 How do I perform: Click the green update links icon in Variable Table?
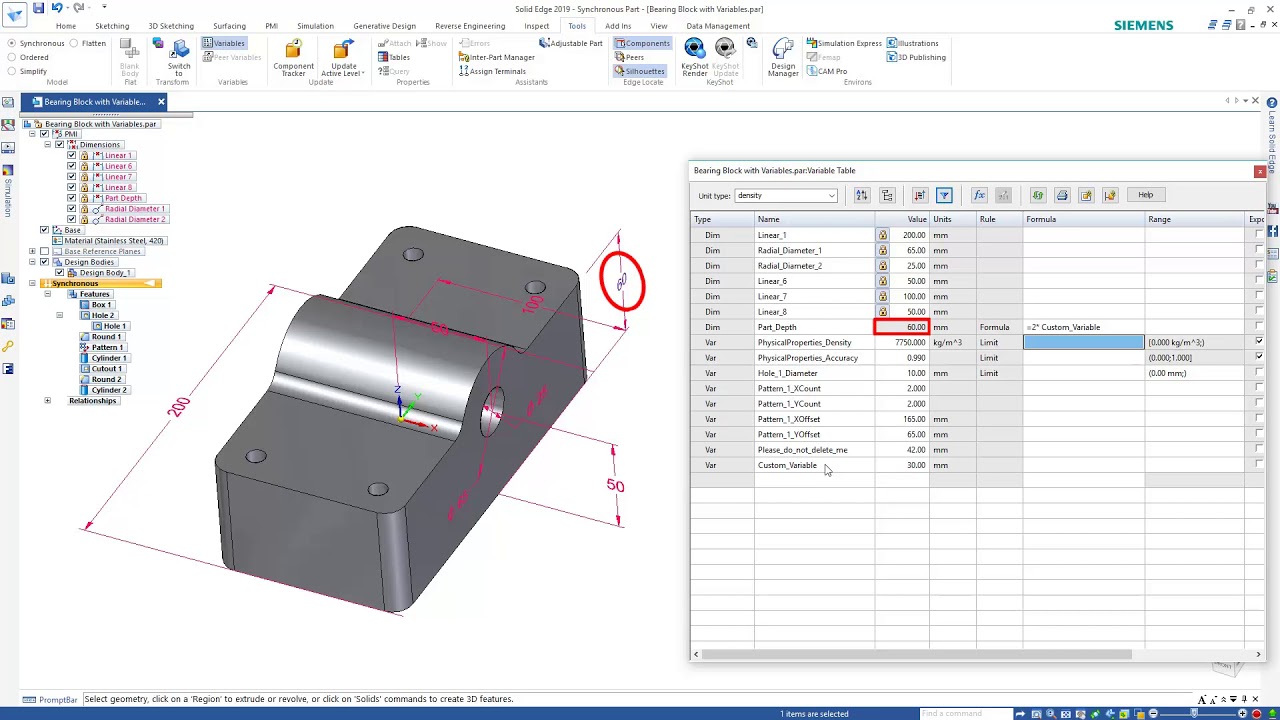tap(1037, 195)
